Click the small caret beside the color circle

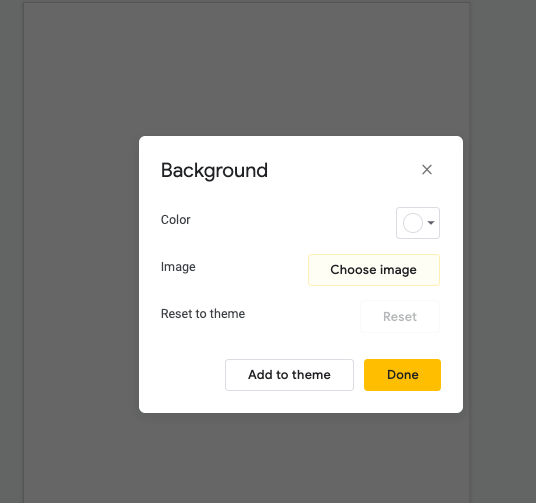[431, 223]
